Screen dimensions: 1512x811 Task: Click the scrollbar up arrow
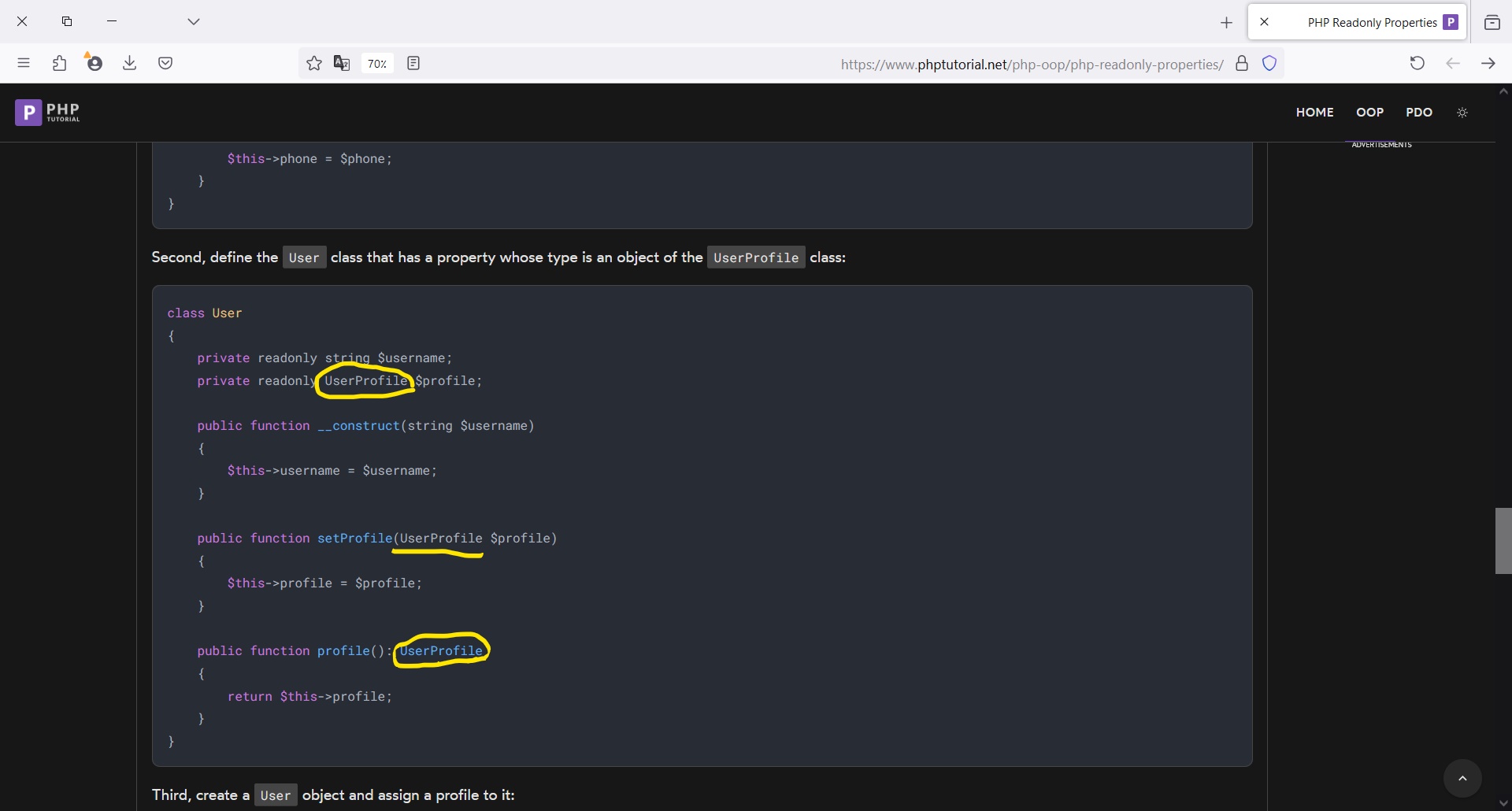pos(1503,91)
